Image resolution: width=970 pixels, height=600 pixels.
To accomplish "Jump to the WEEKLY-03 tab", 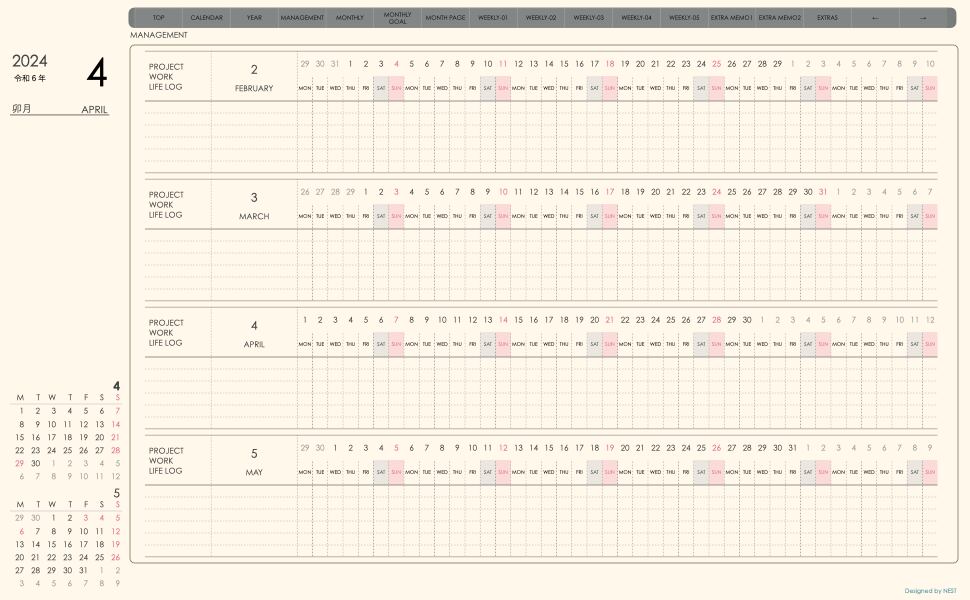I will point(588,17).
